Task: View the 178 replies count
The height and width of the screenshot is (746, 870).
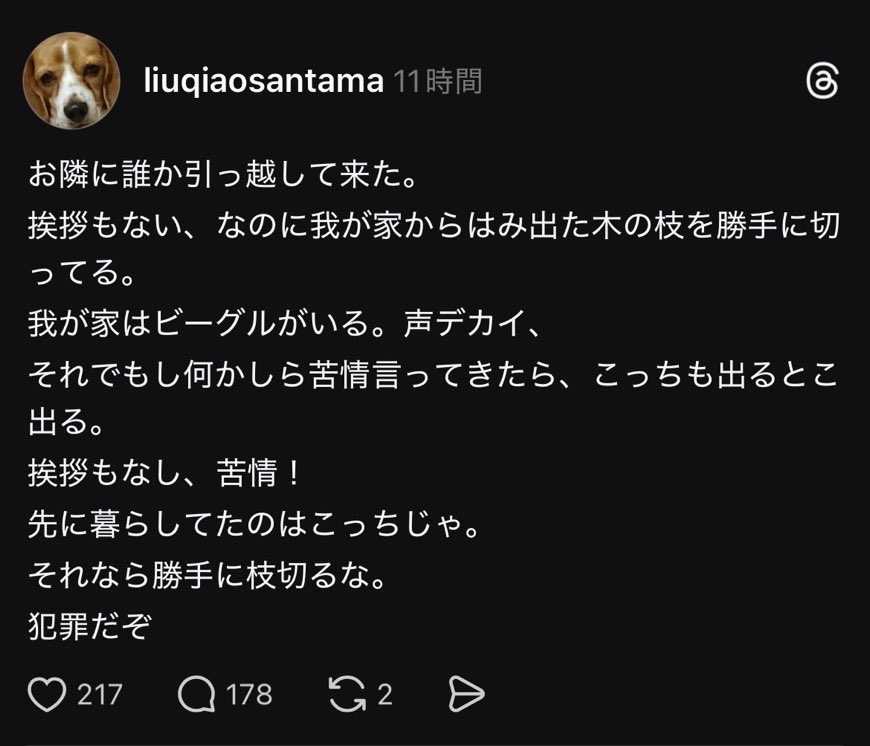Action: (x=250, y=693)
